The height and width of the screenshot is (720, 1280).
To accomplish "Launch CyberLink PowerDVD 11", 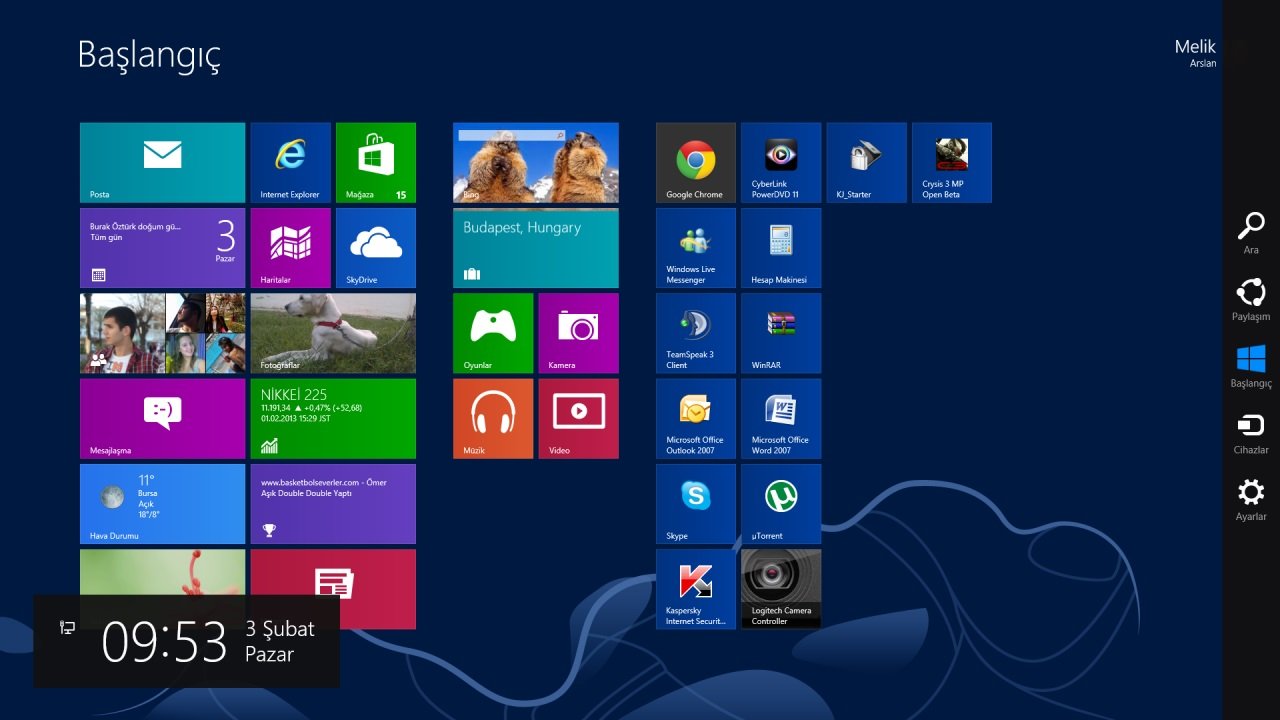I will tap(781, 163).
